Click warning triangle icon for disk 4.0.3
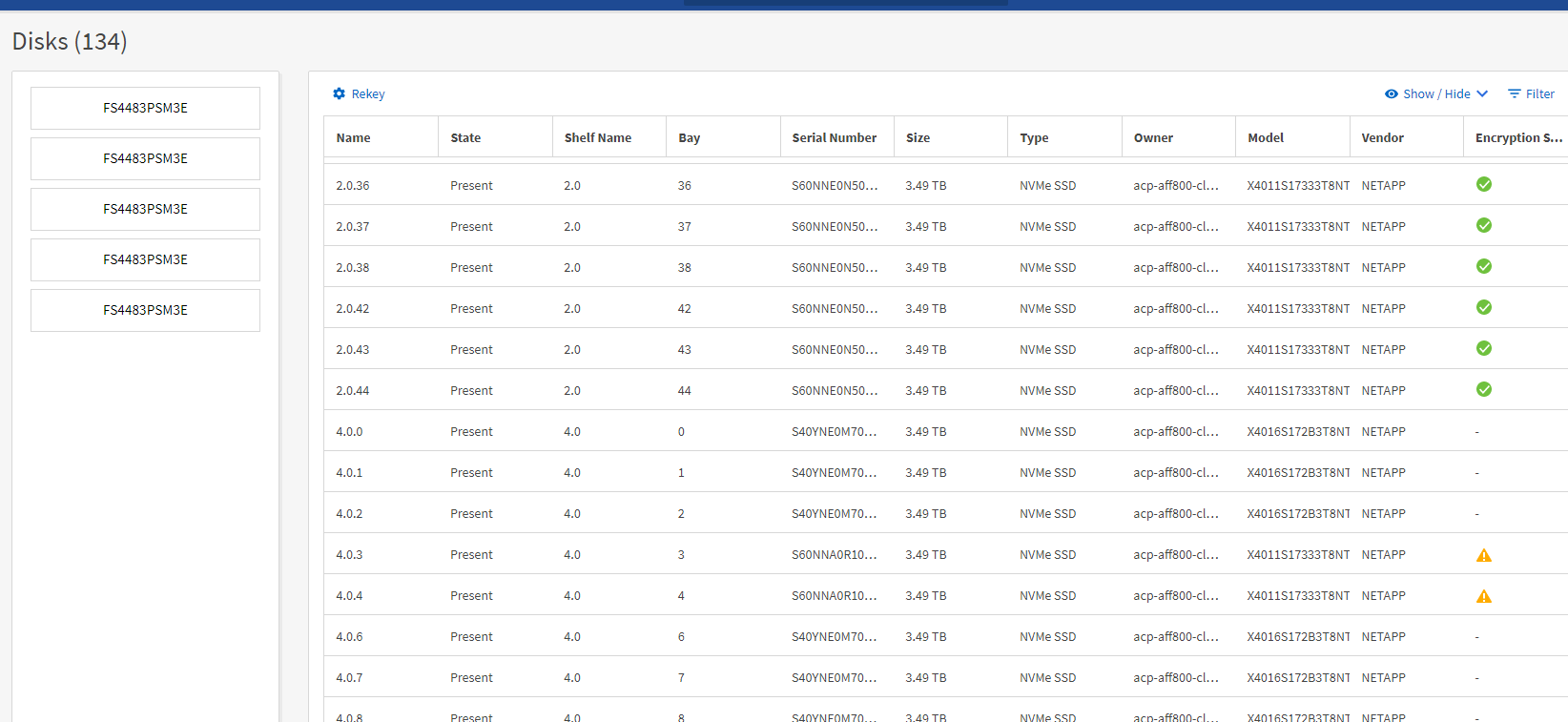1568x722 pixels. click(x=1483, y=555)
